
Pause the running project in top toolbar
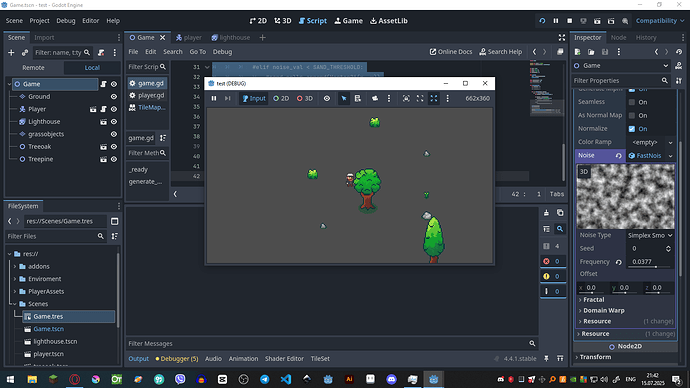tap(556, 21)
